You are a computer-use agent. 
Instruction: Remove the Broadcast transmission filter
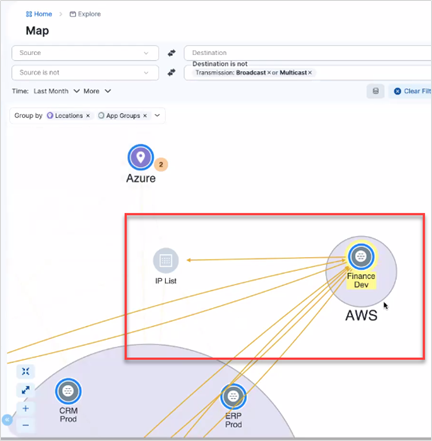click(269, 72)
